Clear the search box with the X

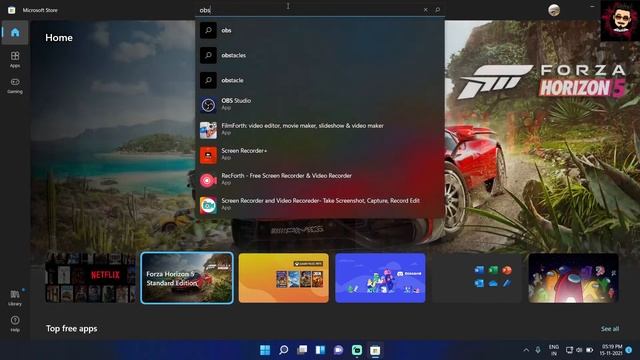click(x=426, y=10)
